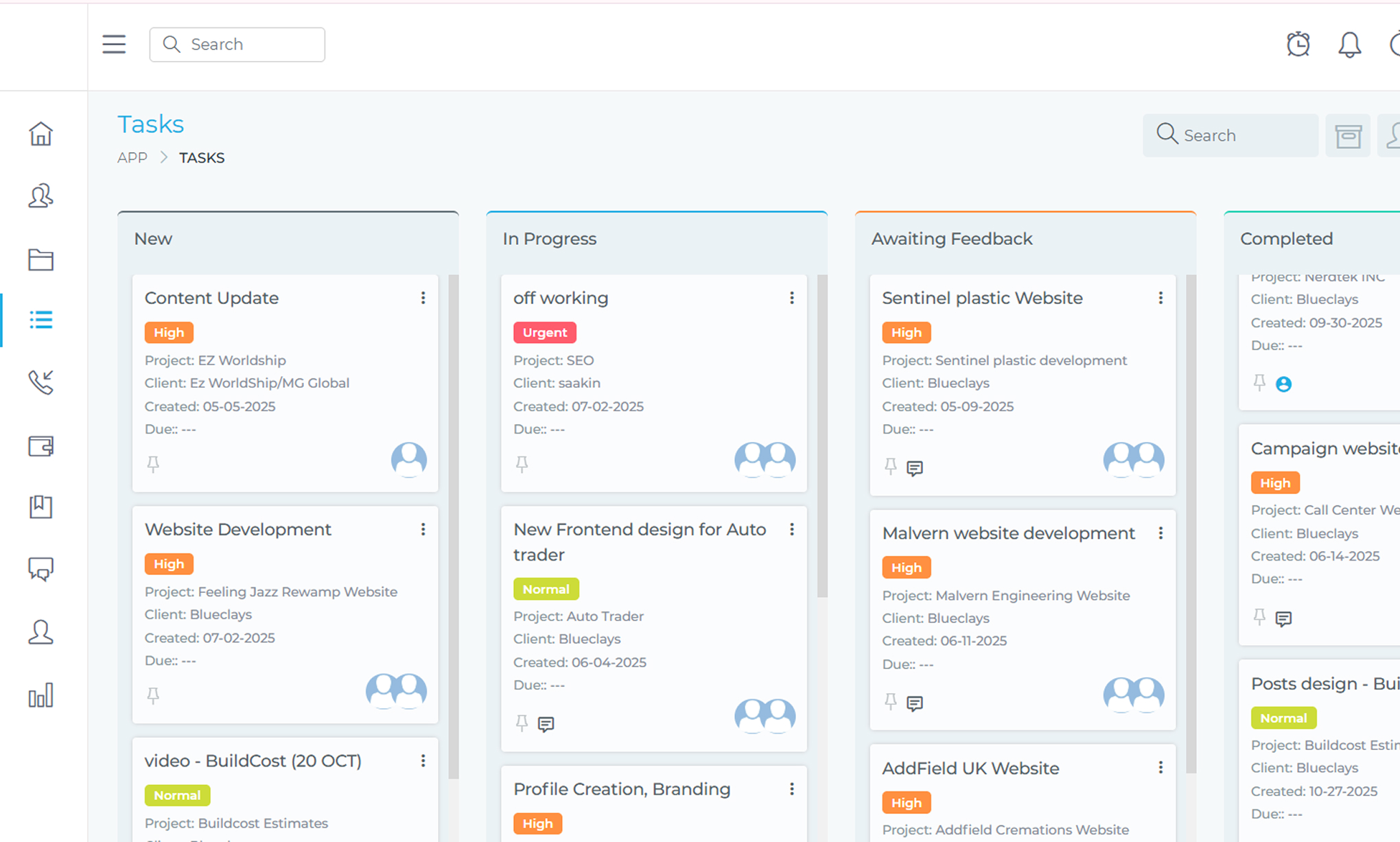Image resolution: width=1400 pixels, height=842 pixels.
Task: Toggle the hamburger navigation menu
Action: [x=114, y=45]
